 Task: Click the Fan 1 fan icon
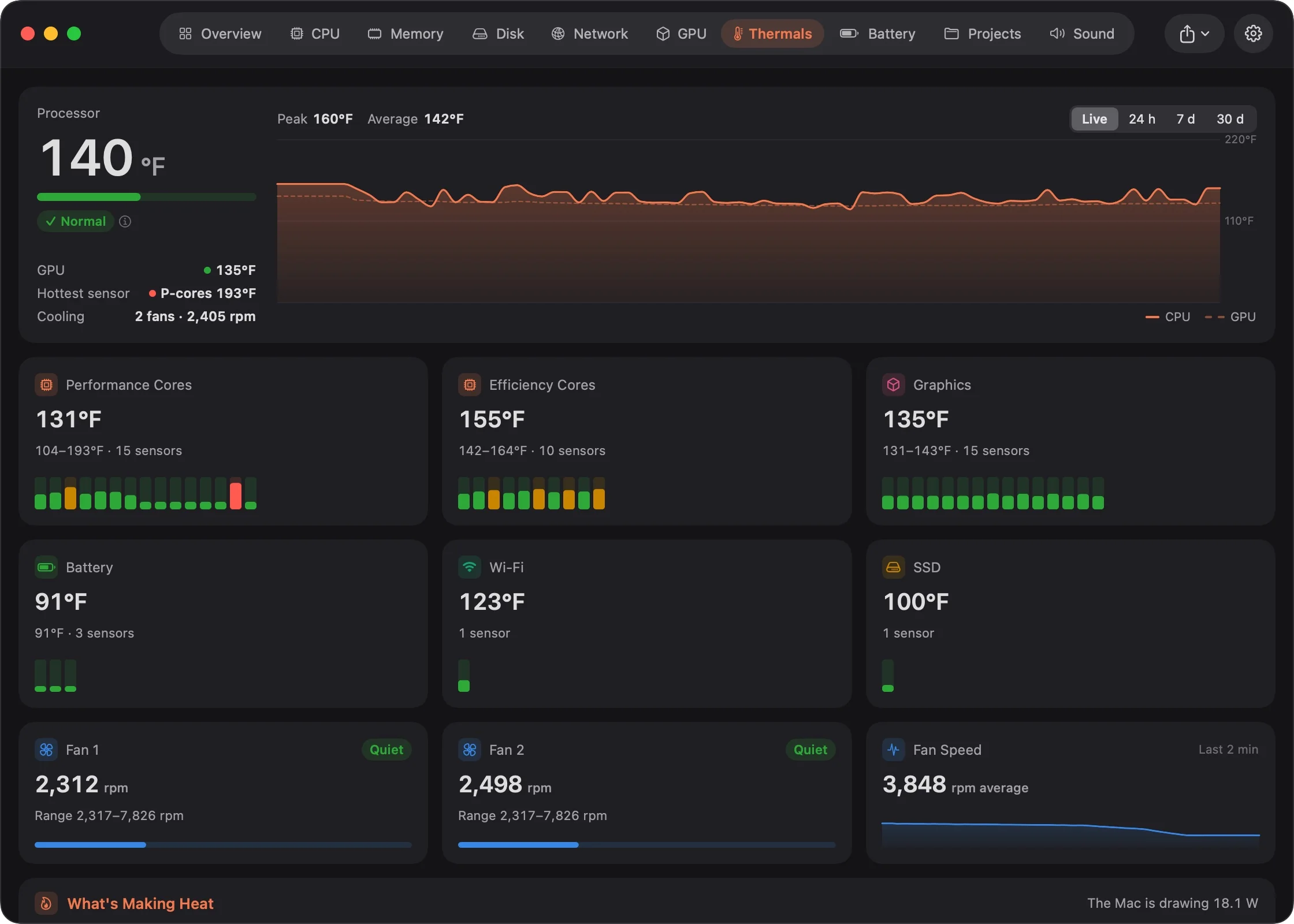(46, 750)
